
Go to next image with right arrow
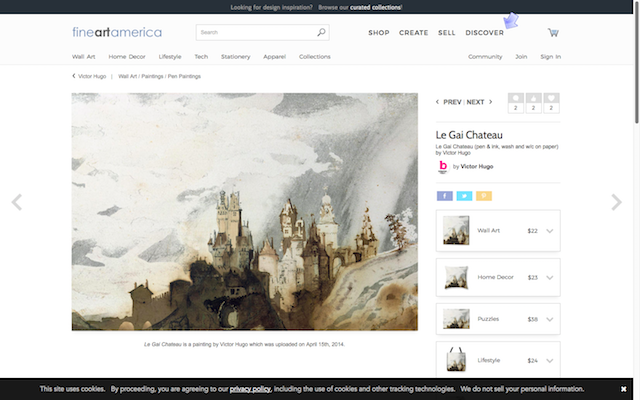pyautogui.click(x=616, y=202)
